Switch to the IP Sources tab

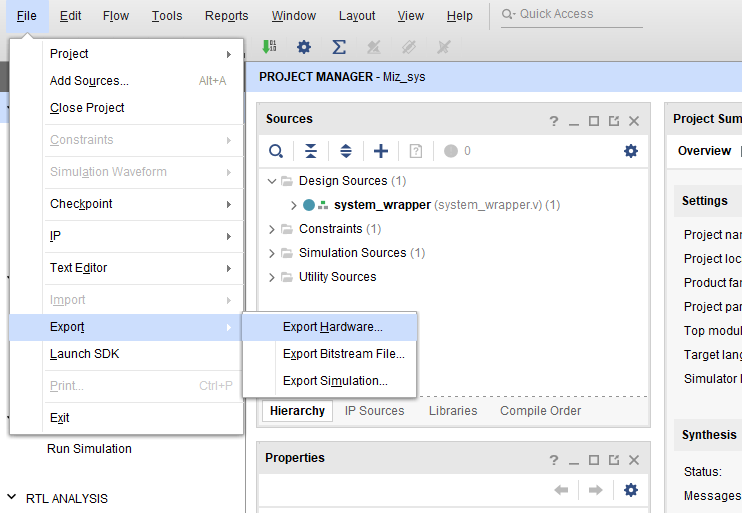374,411
